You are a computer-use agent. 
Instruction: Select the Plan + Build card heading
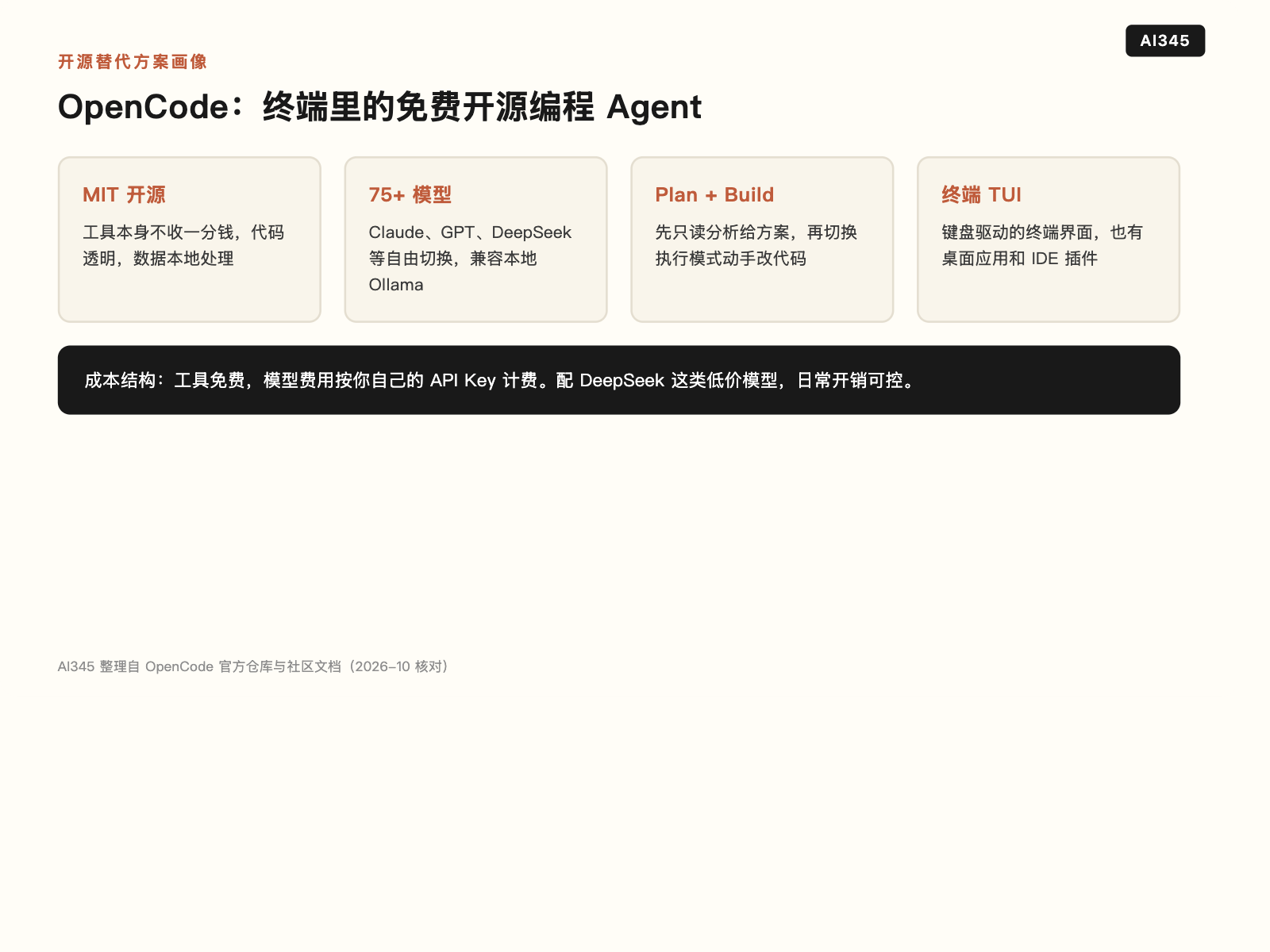tap(714, 195)
